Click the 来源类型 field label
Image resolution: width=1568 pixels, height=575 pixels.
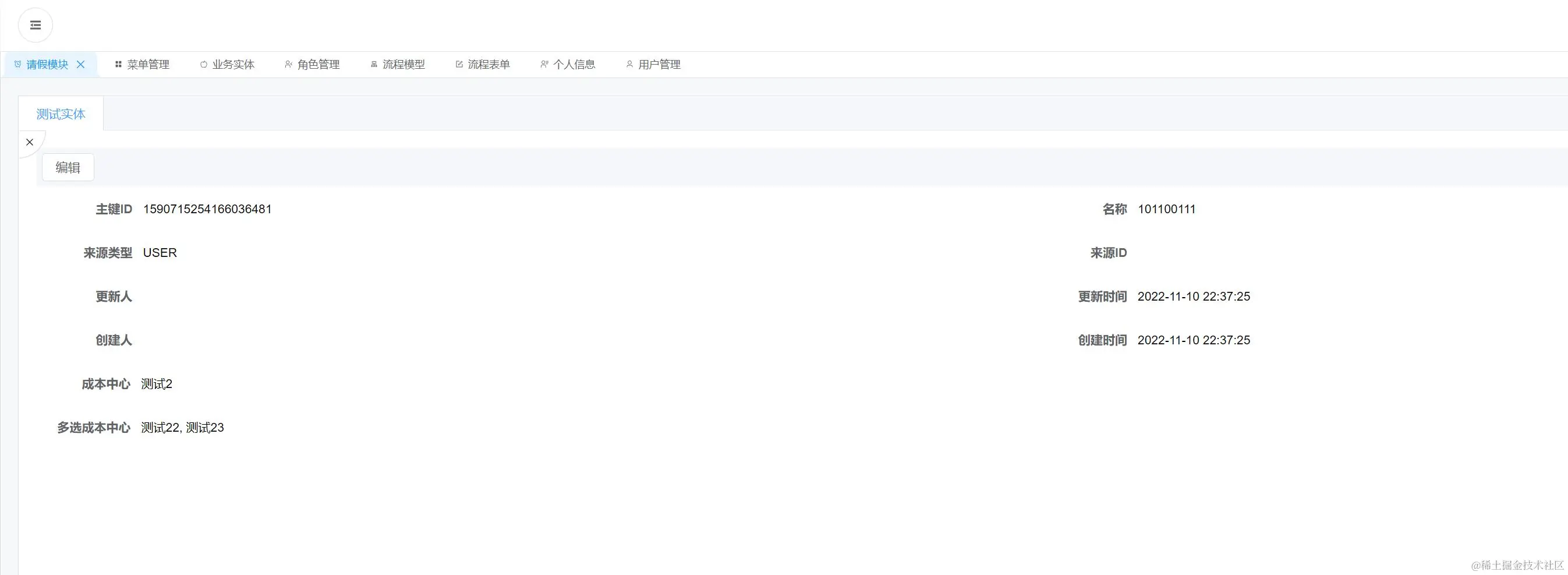point(108,253)
